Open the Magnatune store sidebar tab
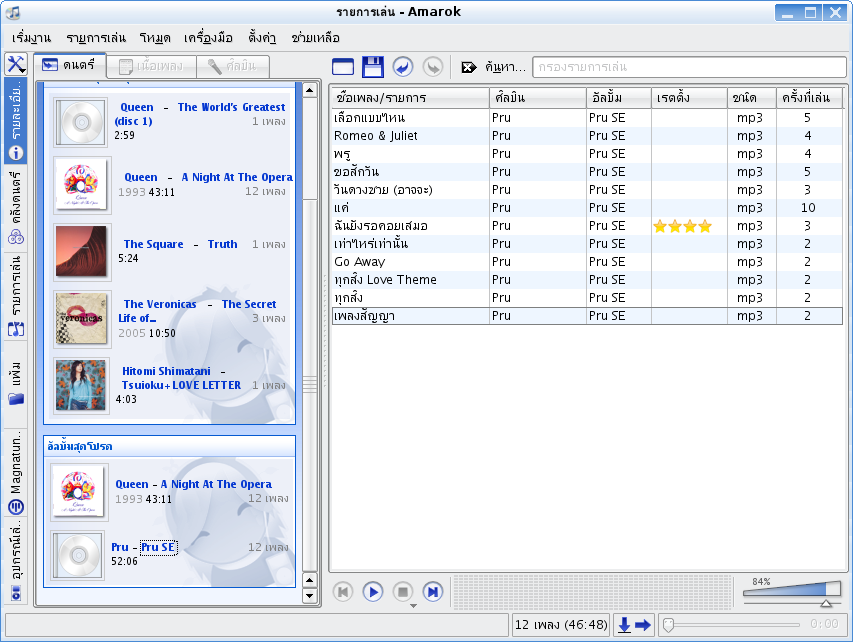The image size is (853, 642). [15, 473]
